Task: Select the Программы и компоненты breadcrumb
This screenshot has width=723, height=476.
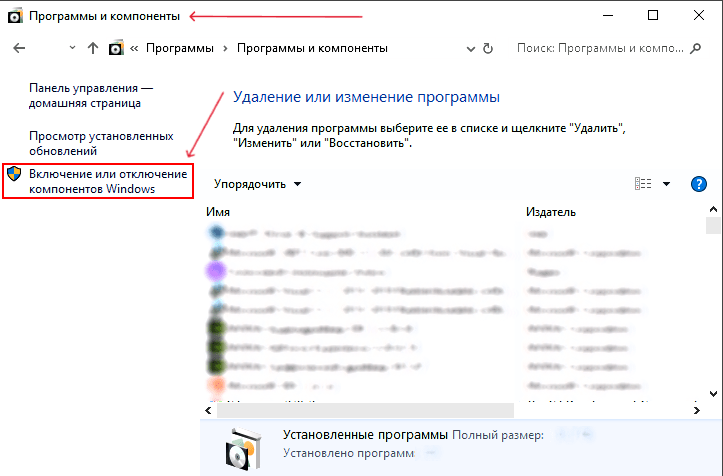Action: (x=312, y=48)
